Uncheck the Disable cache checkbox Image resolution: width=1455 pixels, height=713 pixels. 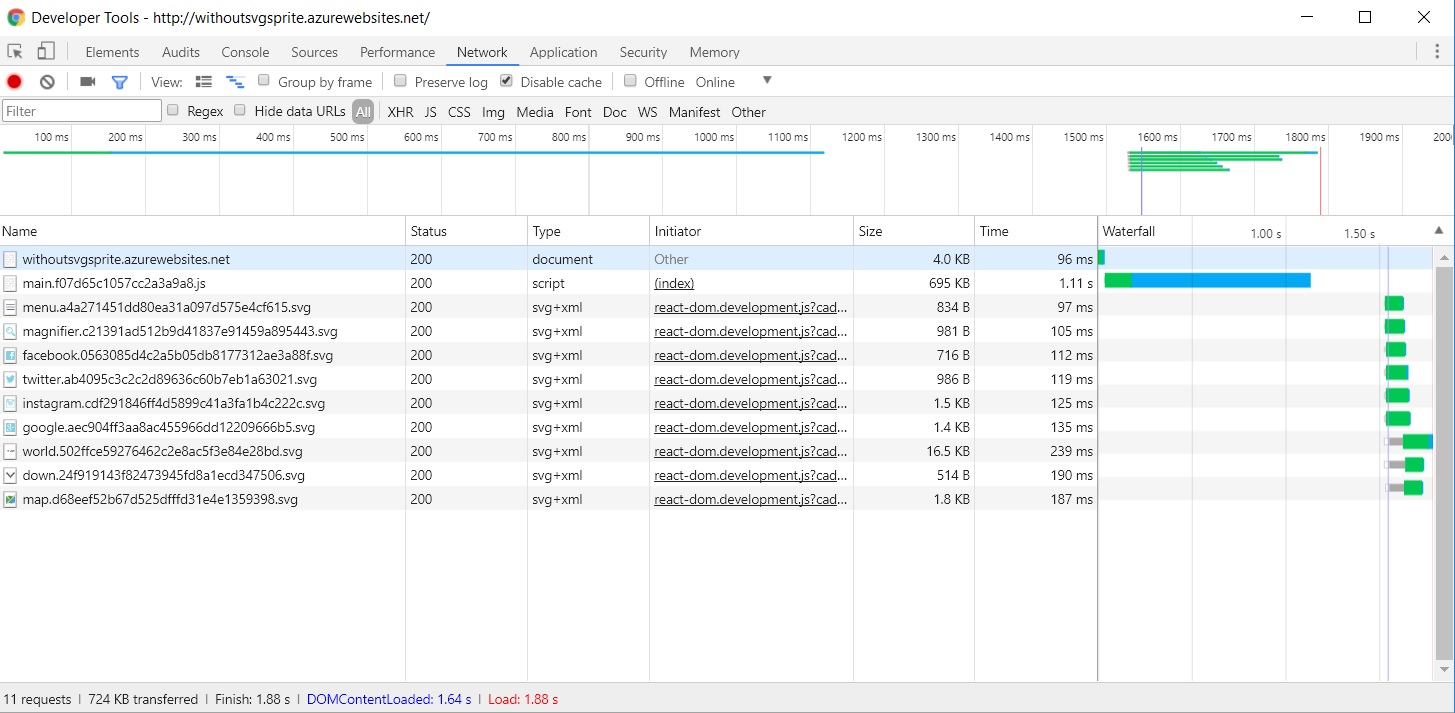pyautogui.click(x=506, y=81)
